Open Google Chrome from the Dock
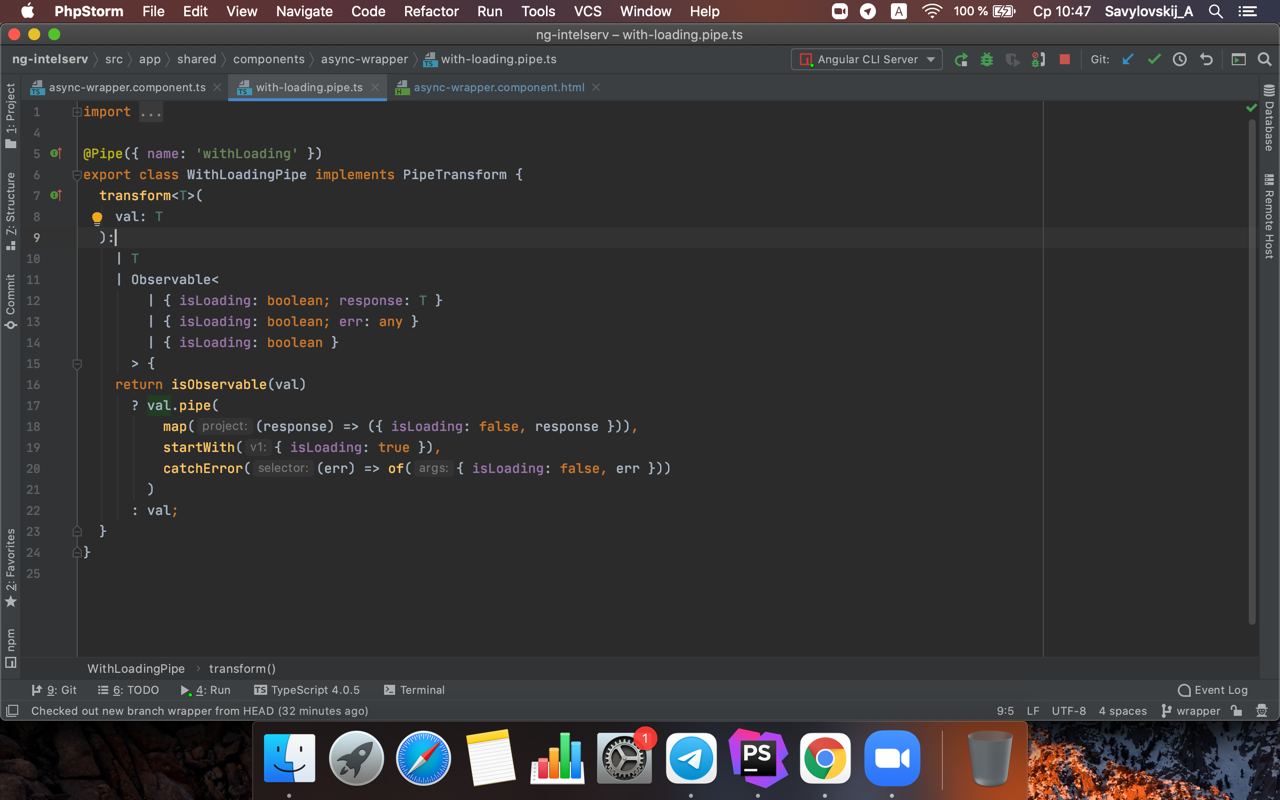This screenshot has height=800, width=1280. tap(825, 759)
